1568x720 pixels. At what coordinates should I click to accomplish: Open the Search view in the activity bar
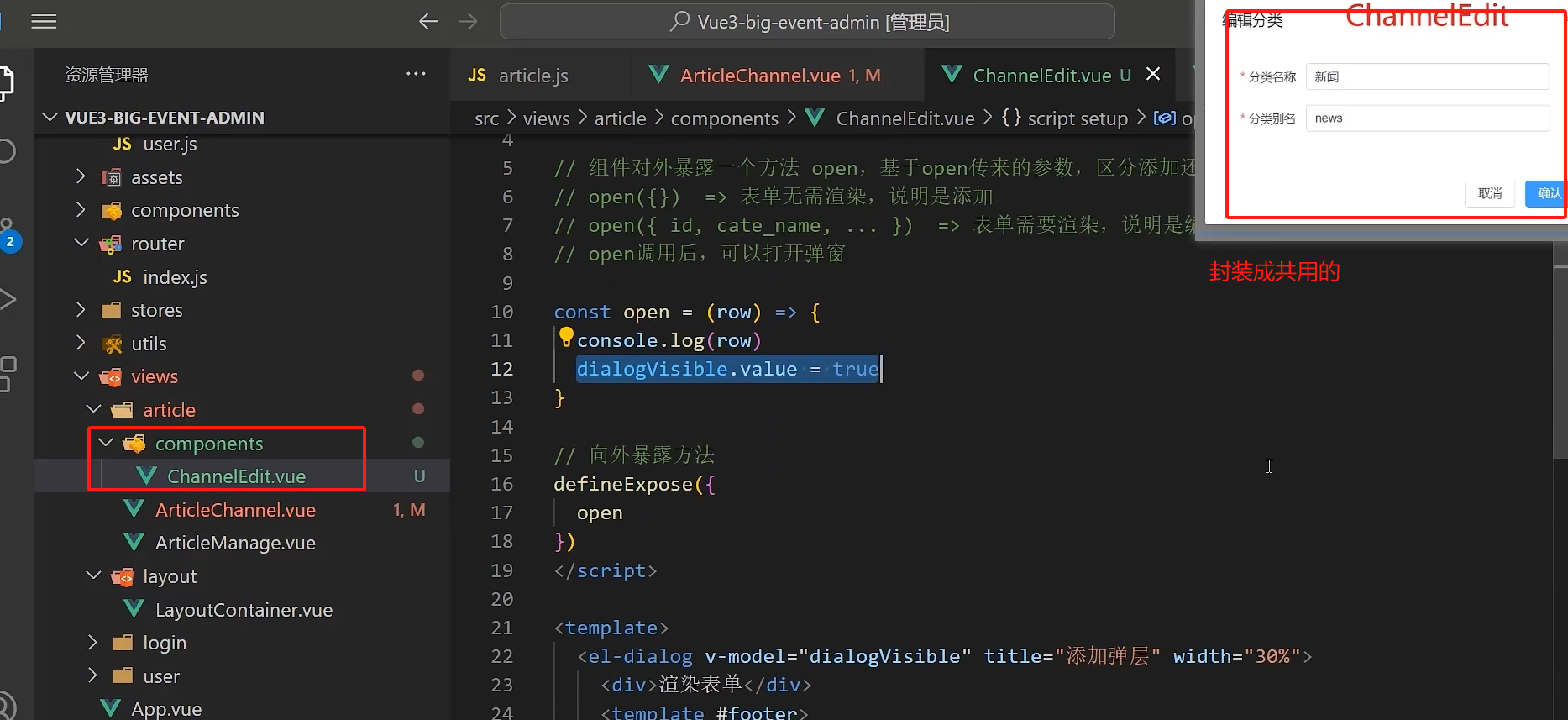(x=7, y=151)
